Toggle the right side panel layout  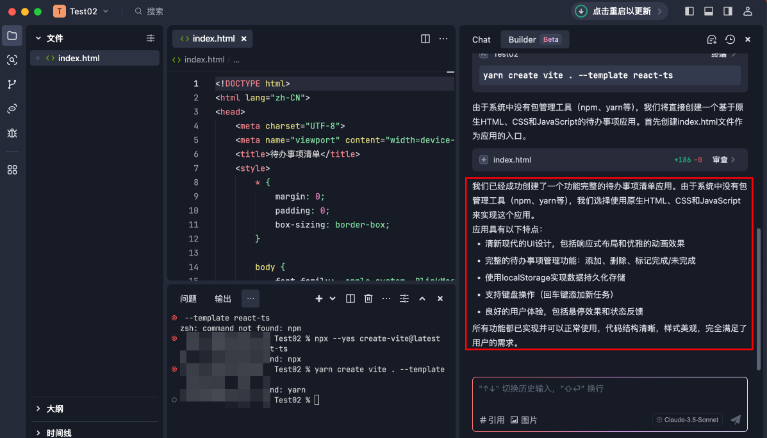coord(726,11)
